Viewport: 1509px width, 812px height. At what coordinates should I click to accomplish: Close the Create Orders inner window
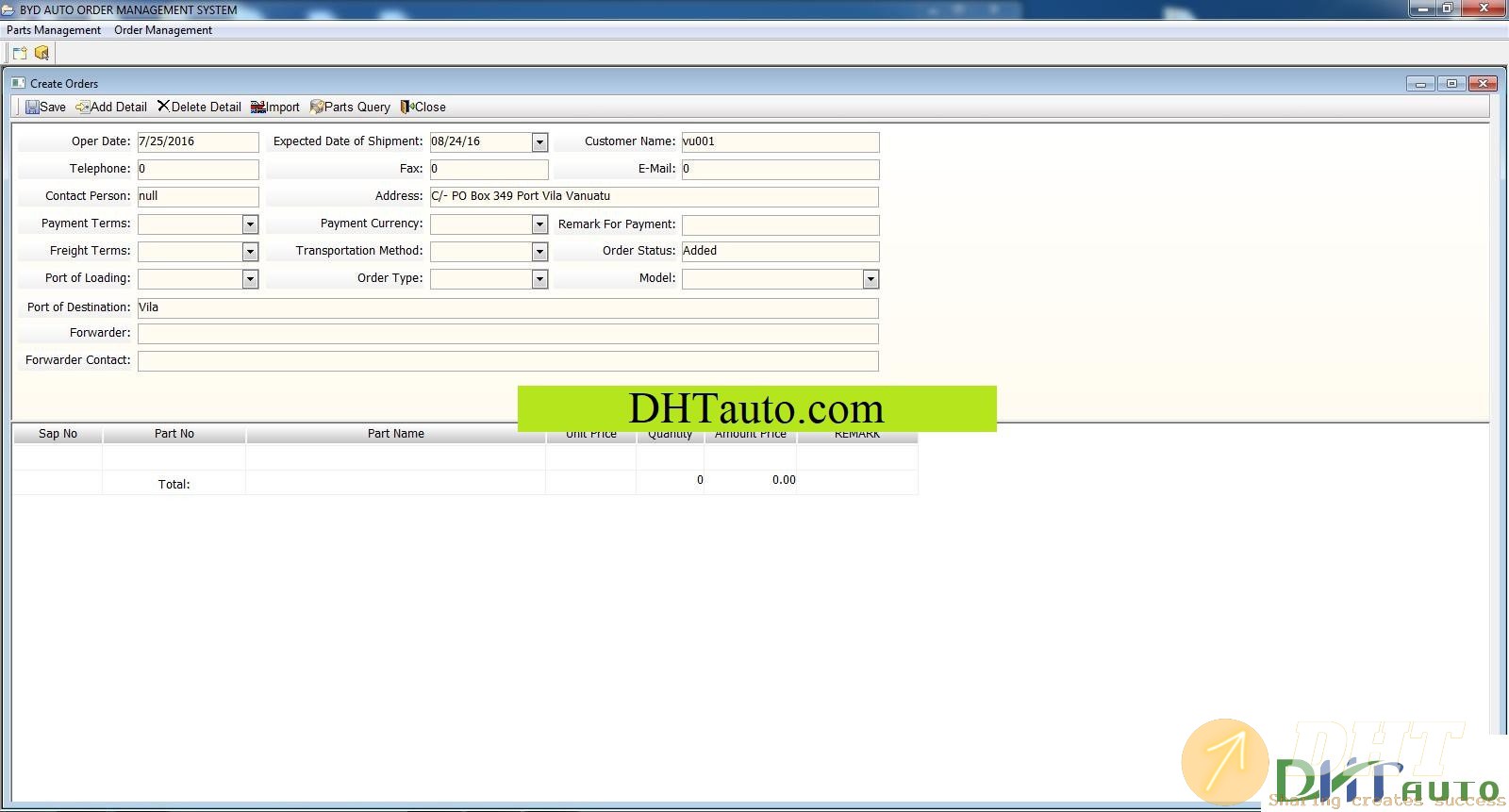point(1484,84)
